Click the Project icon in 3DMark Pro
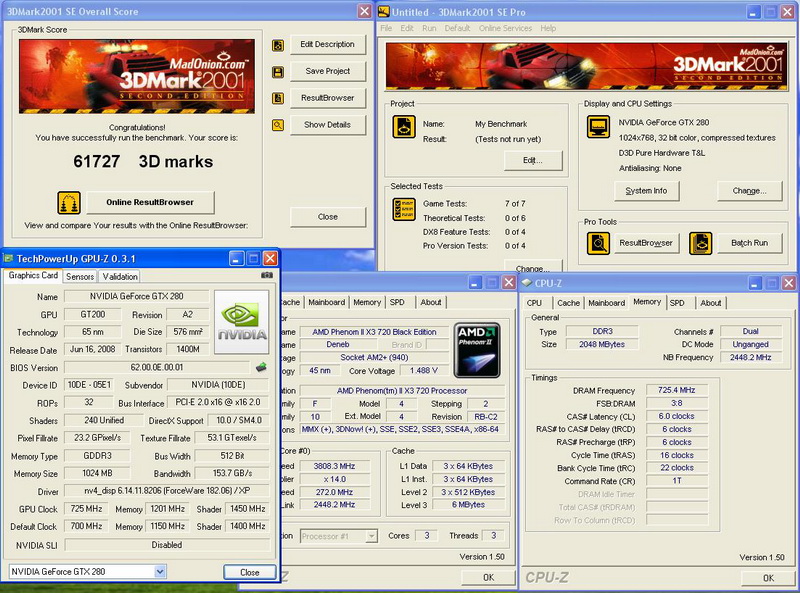The height and width of the screenshot is (593, 800). [x=404, y=127]
